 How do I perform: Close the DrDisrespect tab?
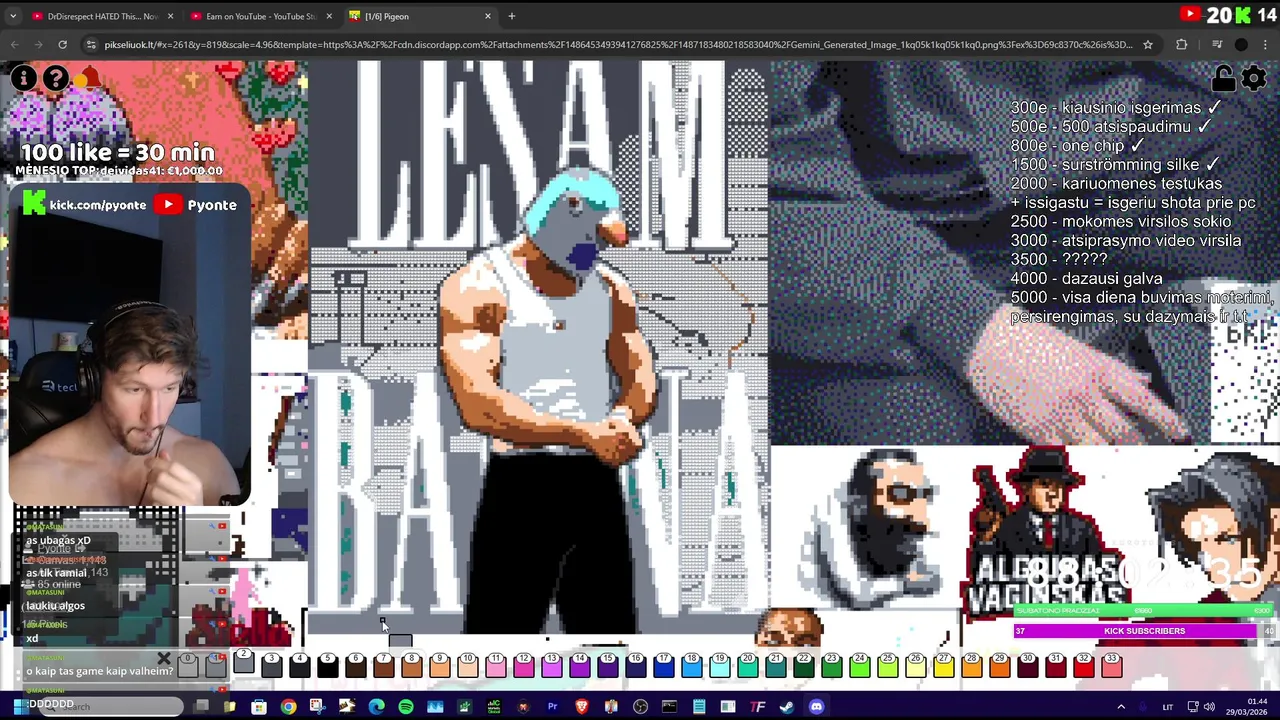click(x=170, y=16)
